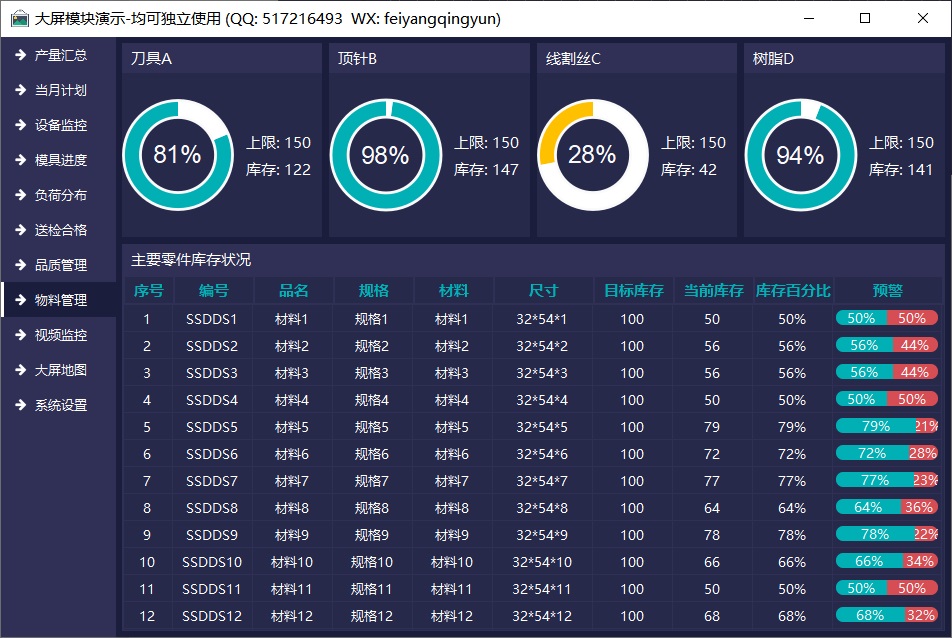The image size is (952, 638).
Task: Select the 物料管理 sidebar entry
Action: 60,300
